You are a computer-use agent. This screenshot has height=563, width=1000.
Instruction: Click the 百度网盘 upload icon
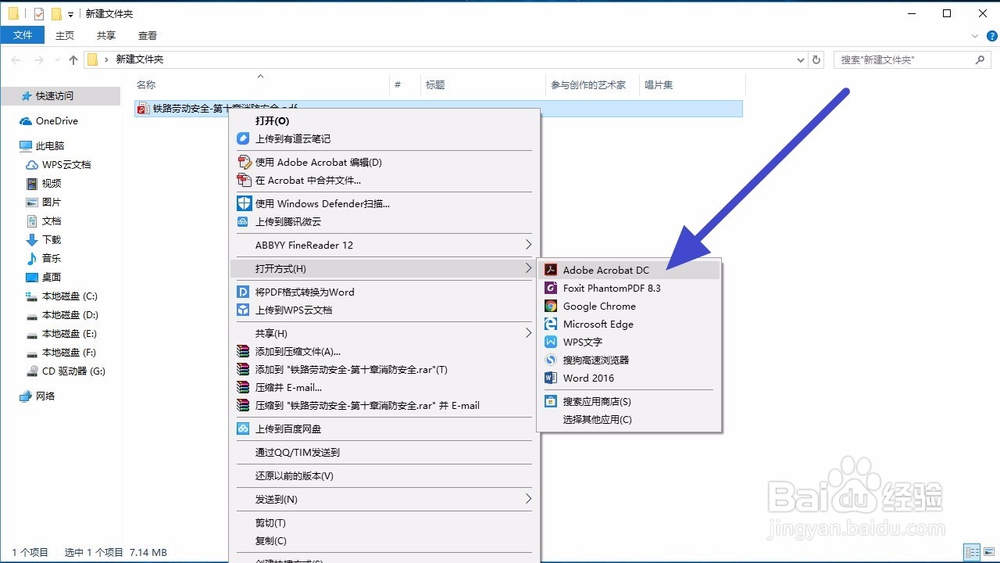click(x=243, y=428)
